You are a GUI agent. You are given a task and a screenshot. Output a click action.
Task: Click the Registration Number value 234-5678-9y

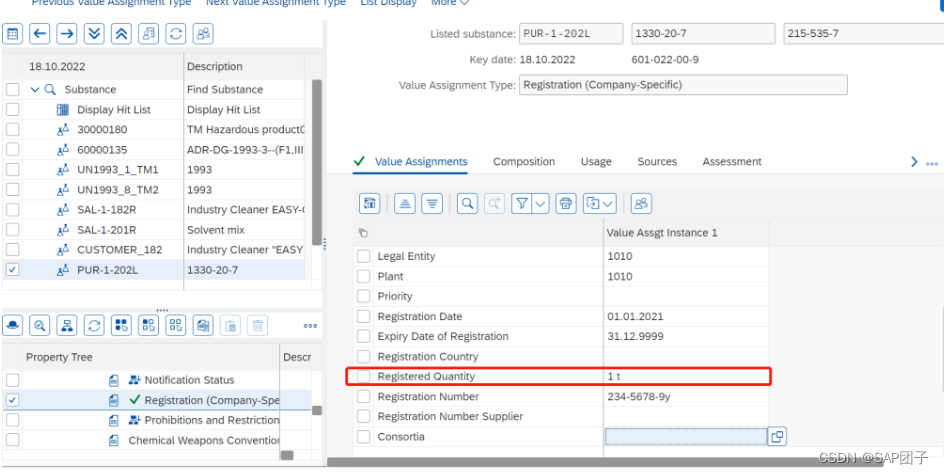[641, 396]
